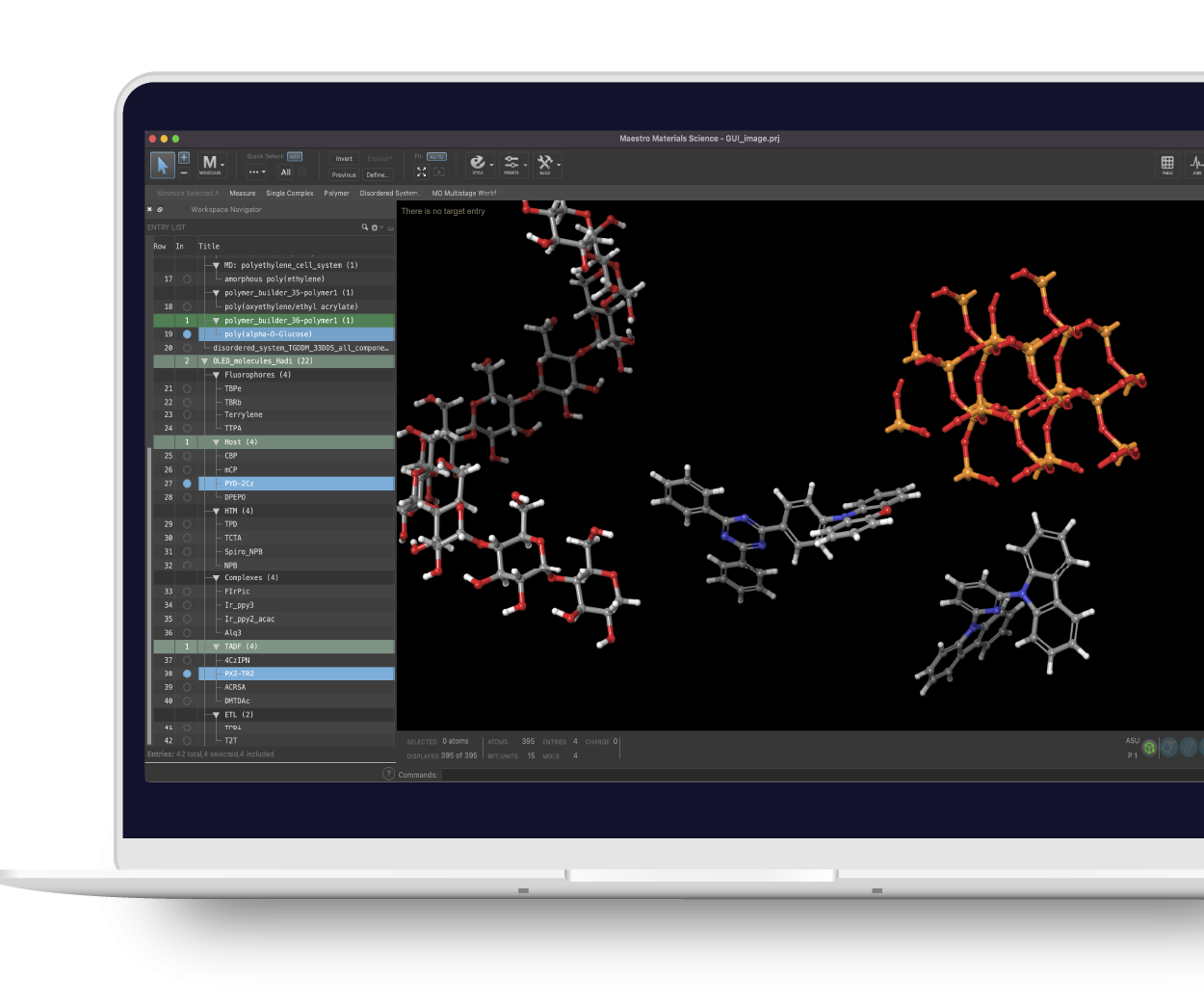The height and width of the screenshot is (1005, 1204).
Task: Click the Build hammer-and-wrench tool icon
Action: point(545,164)
